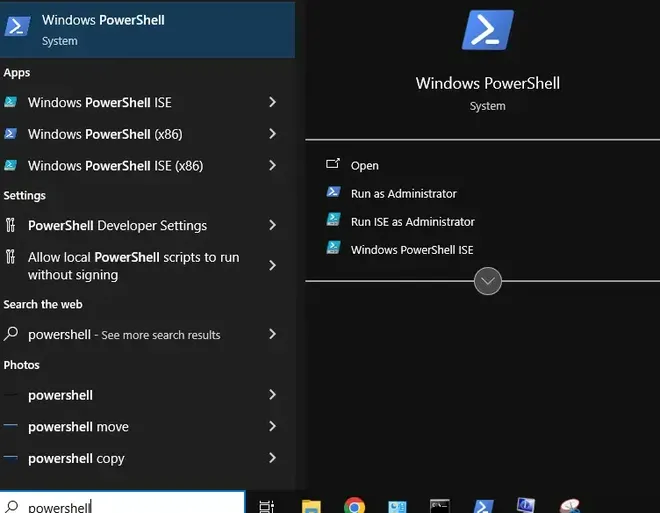Expand arrow for Allow local PowerShell scripts
Viewport: 660px width, 513px height.
[272, 265]
